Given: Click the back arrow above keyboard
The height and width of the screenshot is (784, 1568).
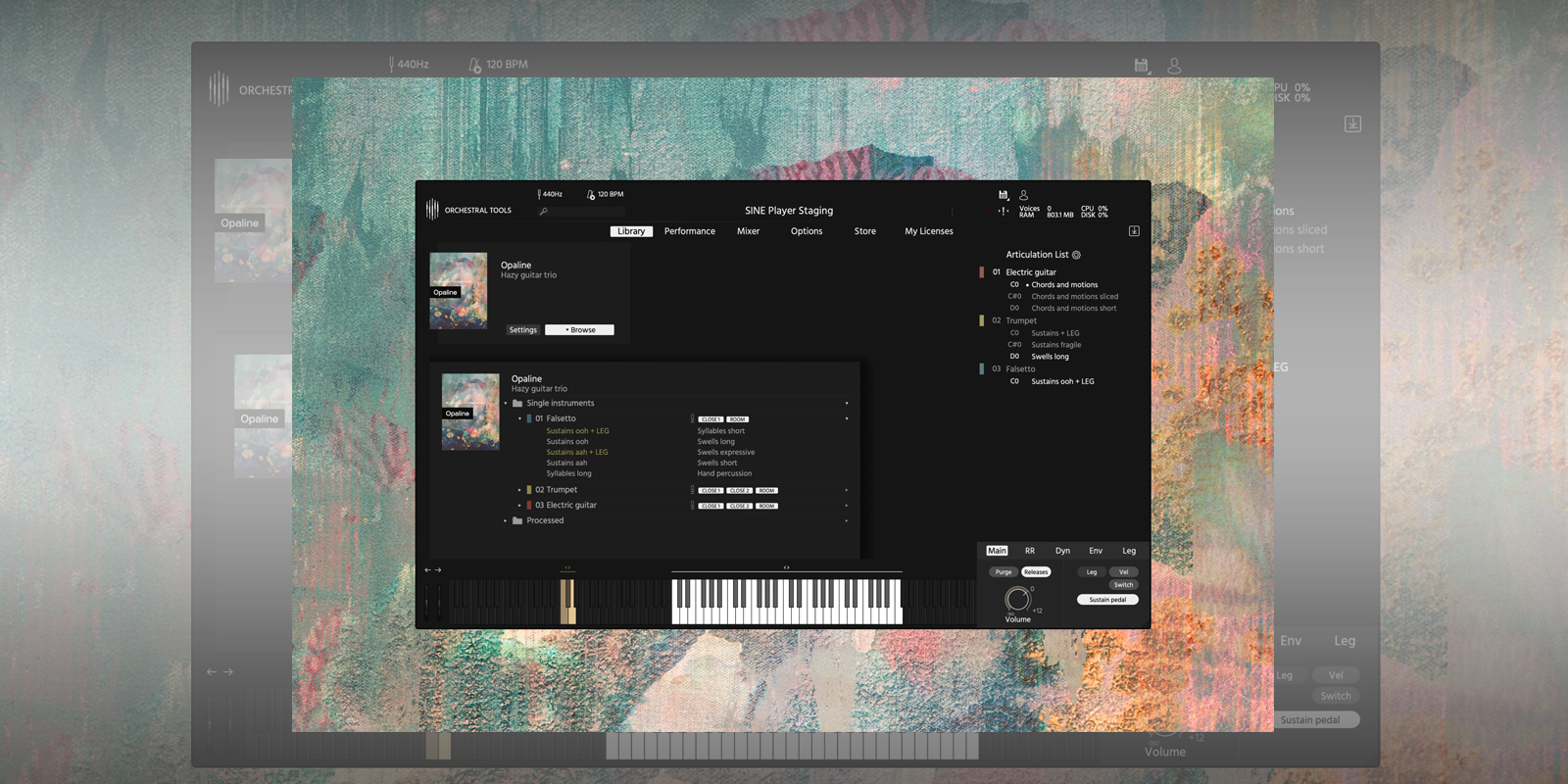Looking at the screenshot, I should 427,570.
